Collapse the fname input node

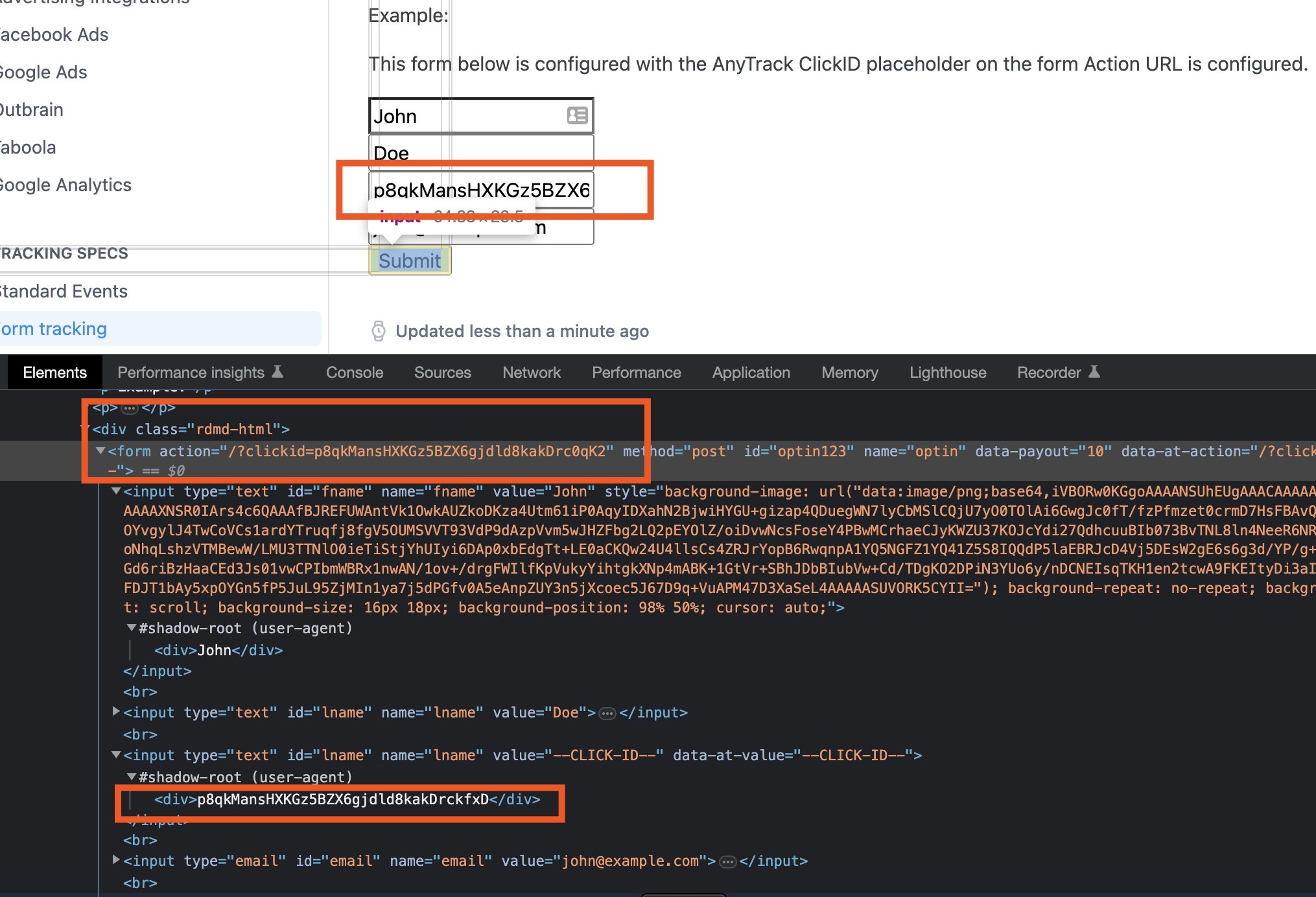[x=116, y=491]
